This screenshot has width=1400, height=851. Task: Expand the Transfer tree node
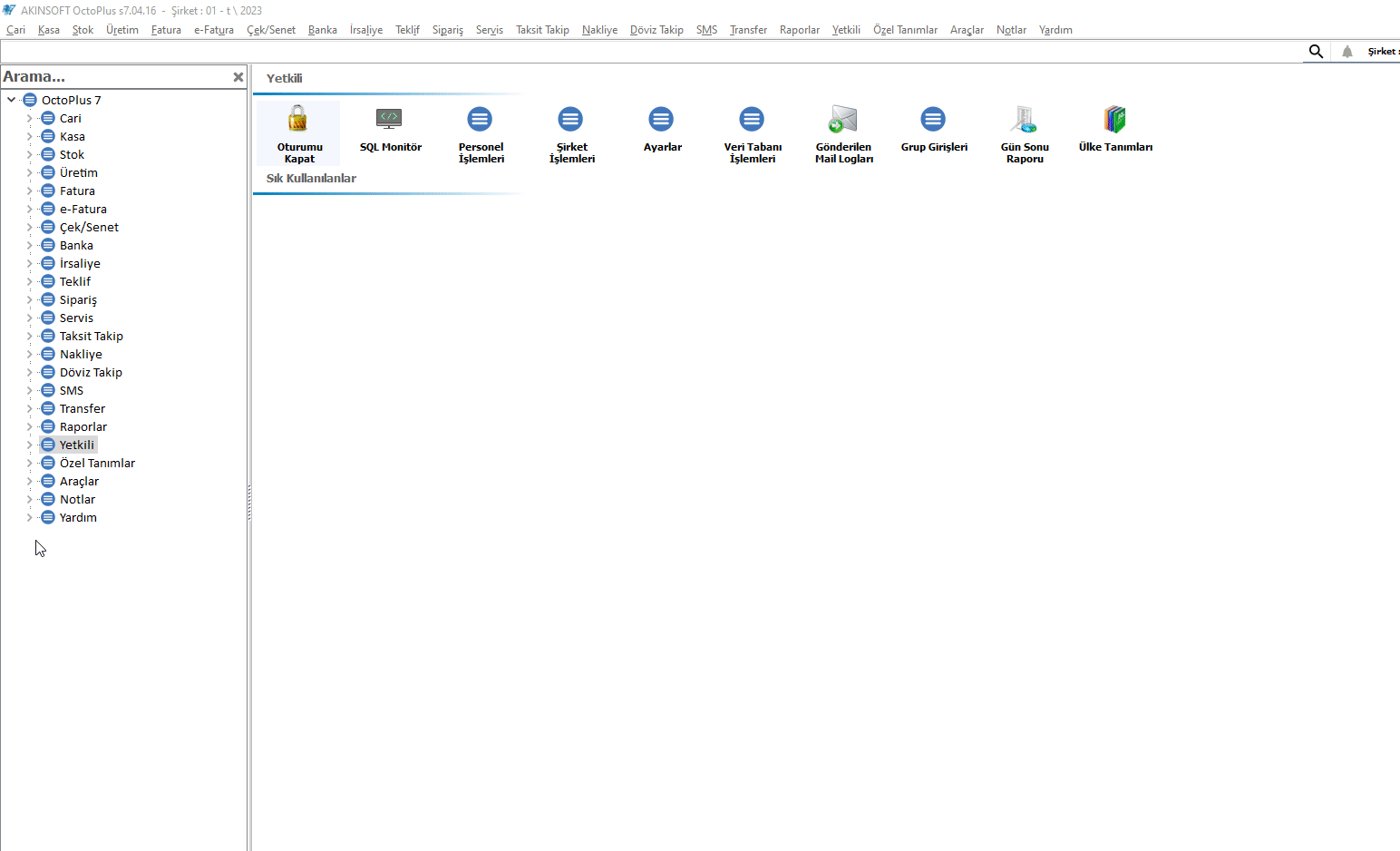(x=29, y=408)
